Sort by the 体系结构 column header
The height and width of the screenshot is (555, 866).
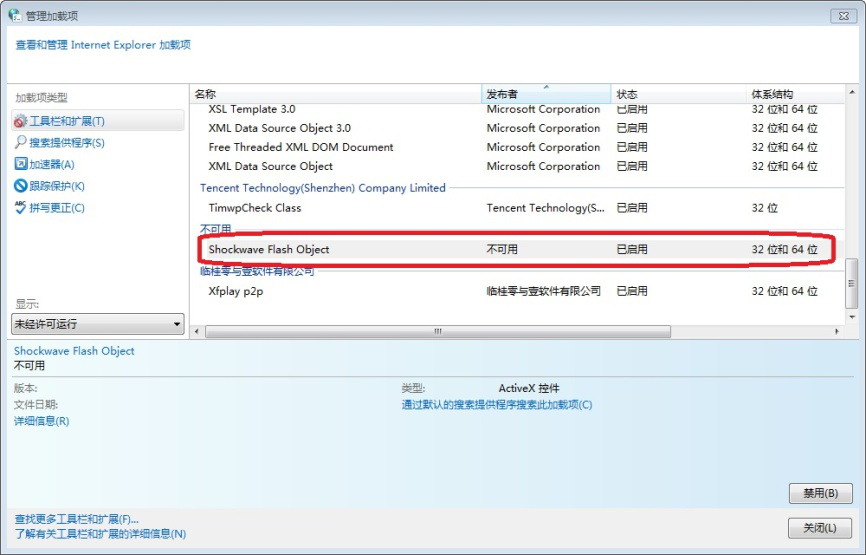point(795,94)
